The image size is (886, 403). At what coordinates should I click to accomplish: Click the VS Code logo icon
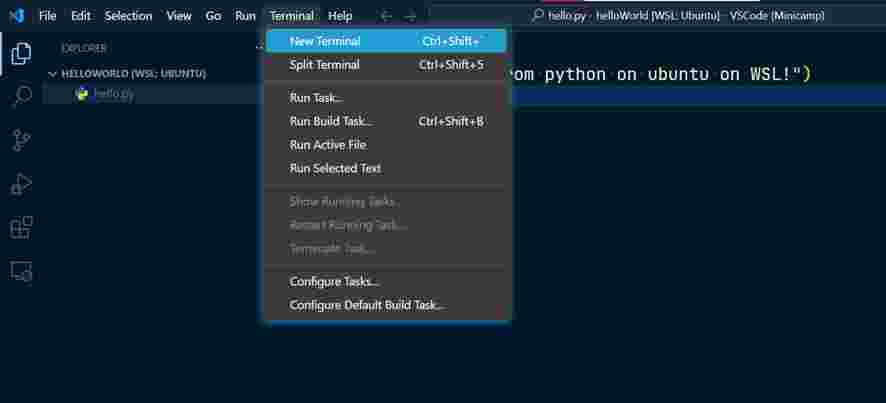pos(16,16)
